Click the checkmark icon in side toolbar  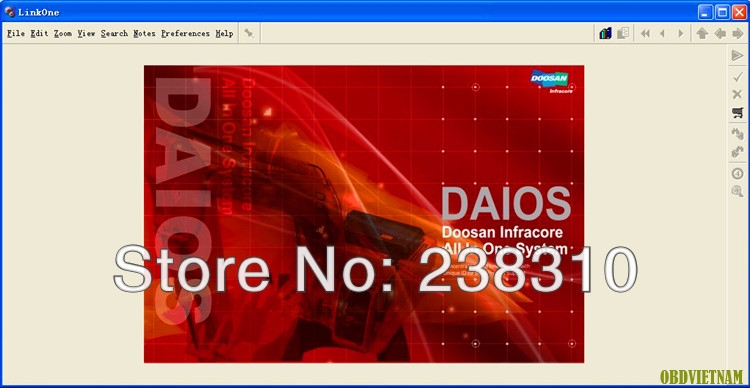pyautogui.click(x=737, y=77)
